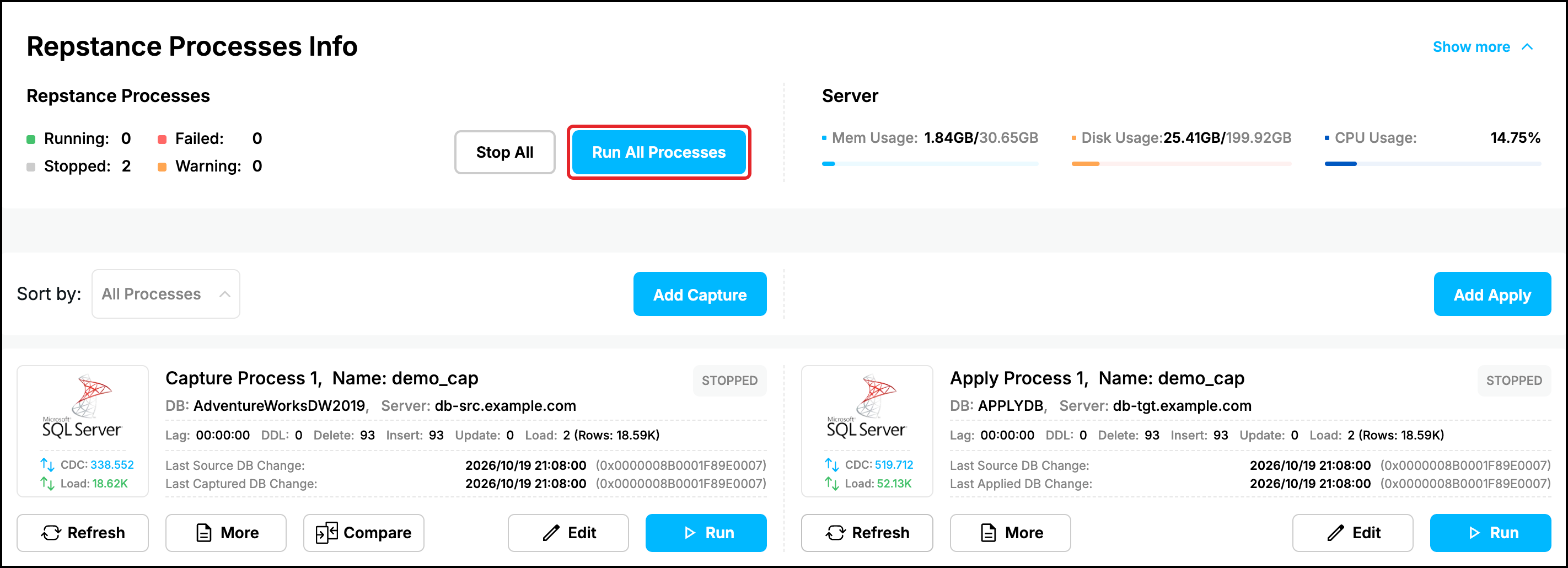Viewport: 1568px width, 568px height.
Task: Run Apply Process 1
Action: point(1491,533)
